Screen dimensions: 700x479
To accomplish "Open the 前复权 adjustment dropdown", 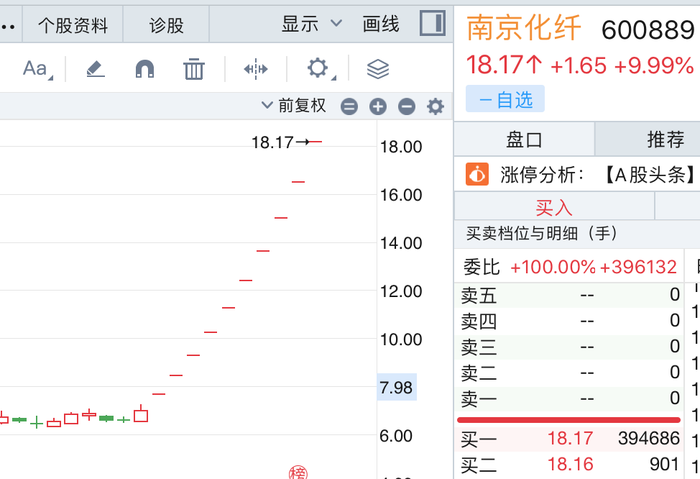I will [x=294, y=106].
